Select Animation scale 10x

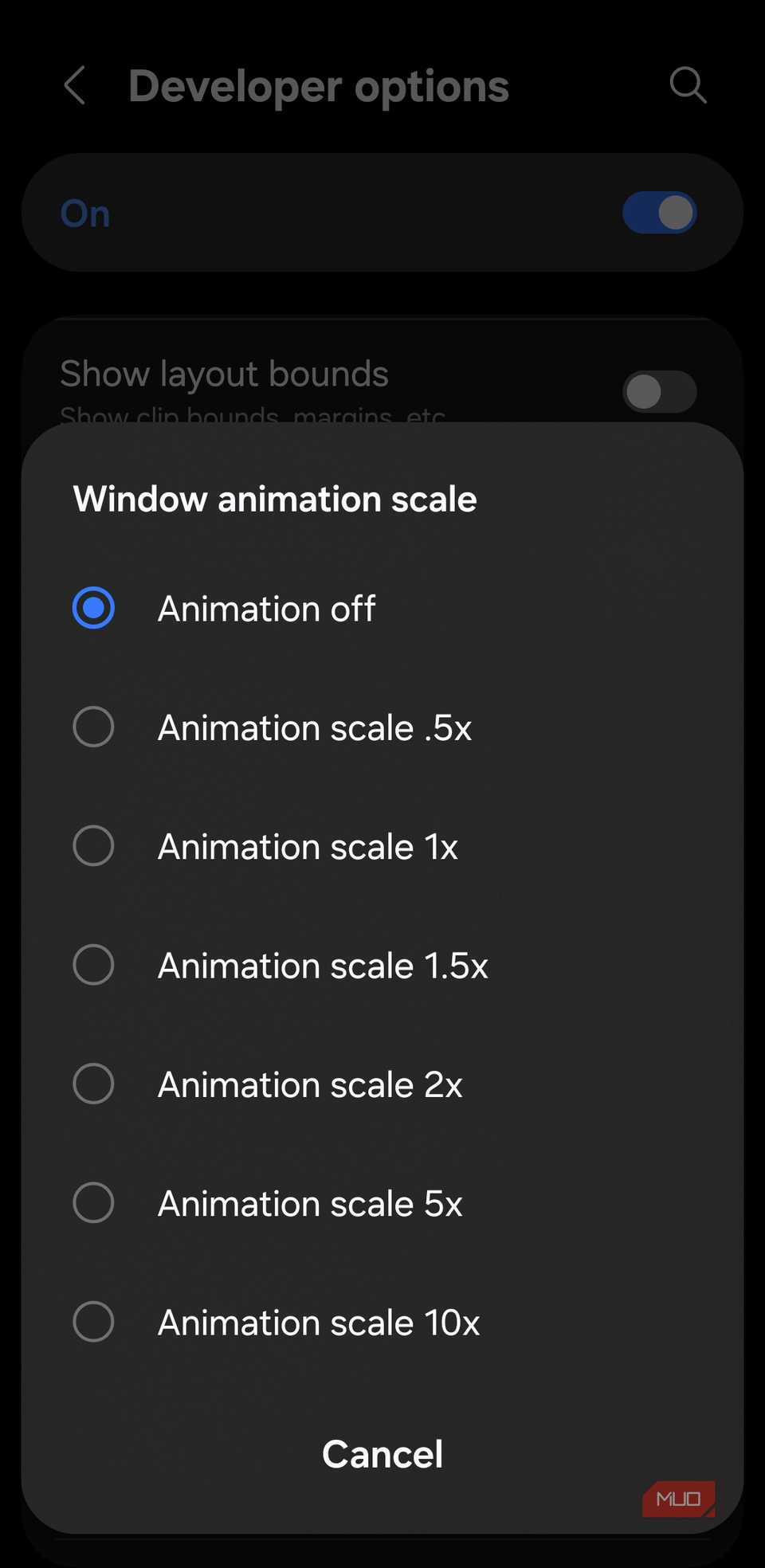point(93,1322)
